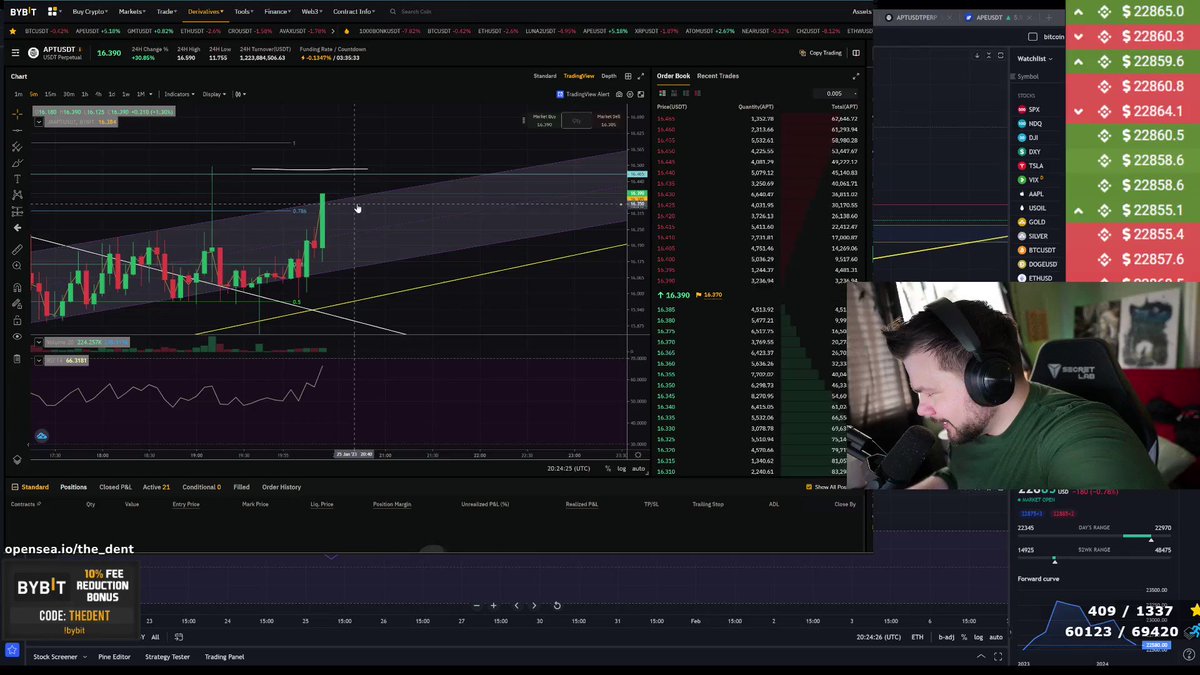Screen dimensions: 1200x675
Task: Click the reset chart view icon on background chart
Action: pyautogui.click(x=557, y=605)
